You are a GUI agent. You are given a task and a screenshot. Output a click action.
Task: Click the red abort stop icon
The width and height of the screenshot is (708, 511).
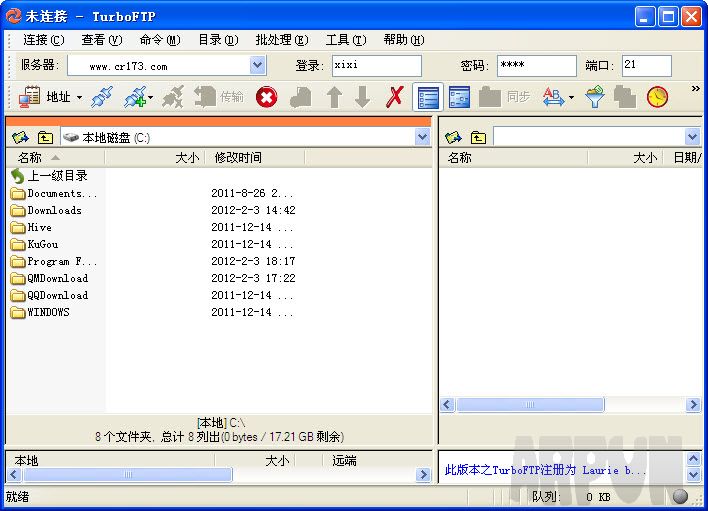pos(266,97)
